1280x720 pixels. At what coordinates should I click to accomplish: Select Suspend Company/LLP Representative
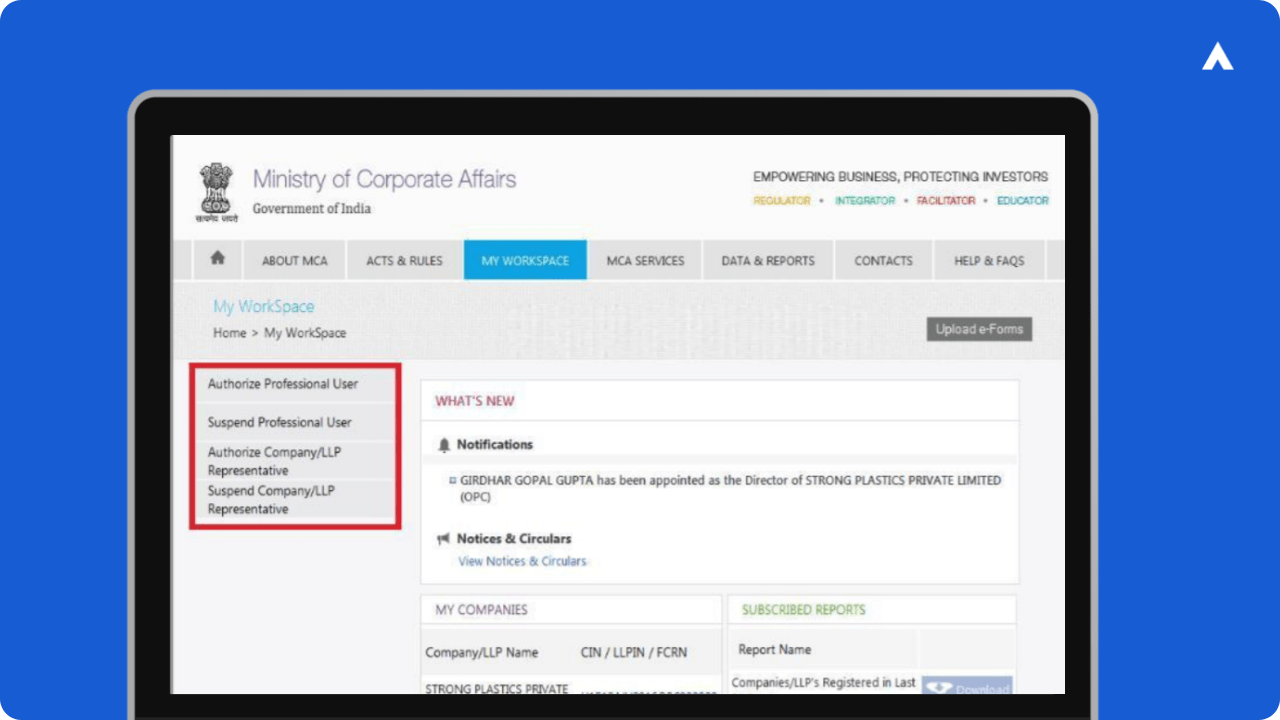[271, 500]
